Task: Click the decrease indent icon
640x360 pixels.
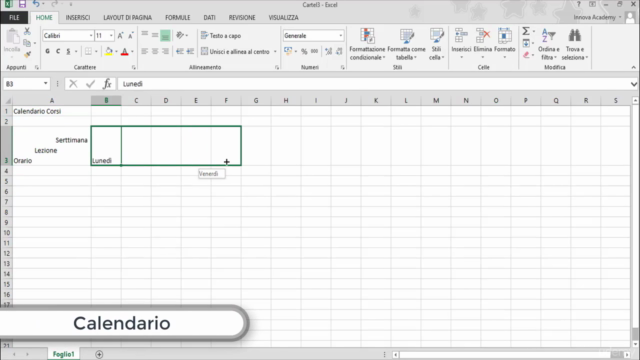Action: (180, 51)
